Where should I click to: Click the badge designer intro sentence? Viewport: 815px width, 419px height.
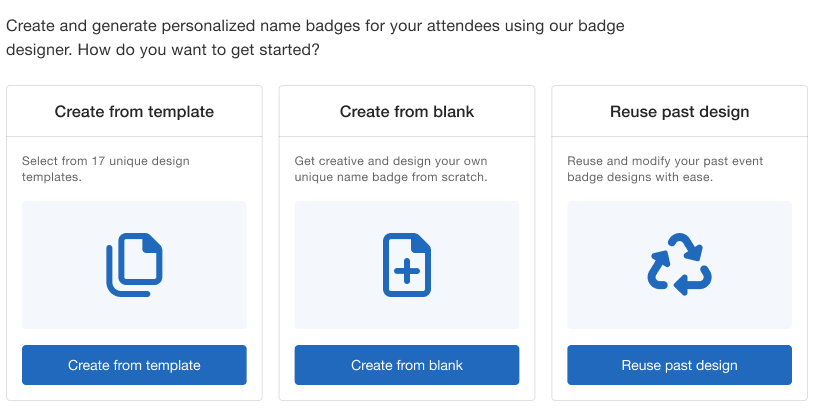pos(315,25)
